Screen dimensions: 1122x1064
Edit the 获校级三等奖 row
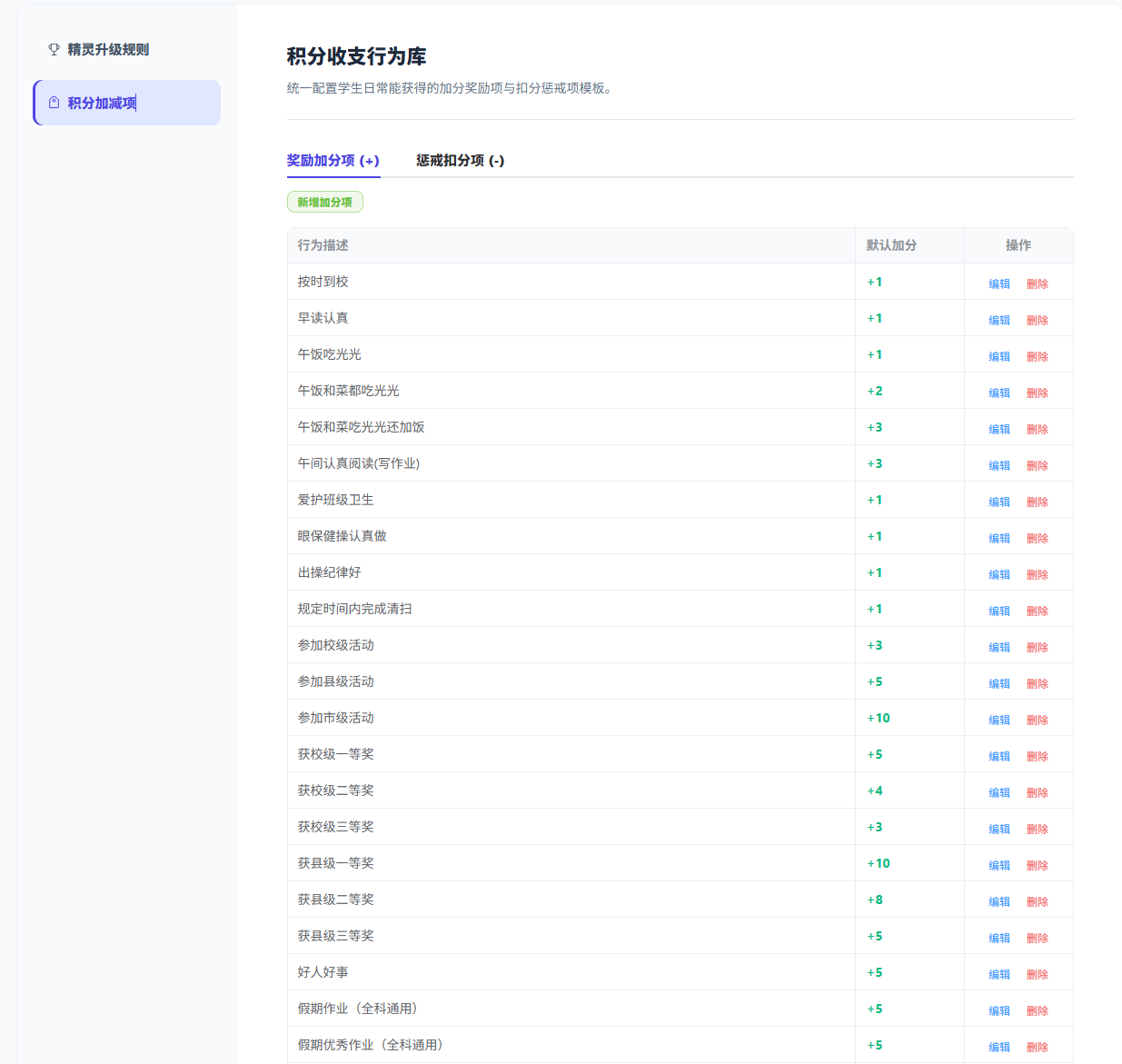click(999, 829)
